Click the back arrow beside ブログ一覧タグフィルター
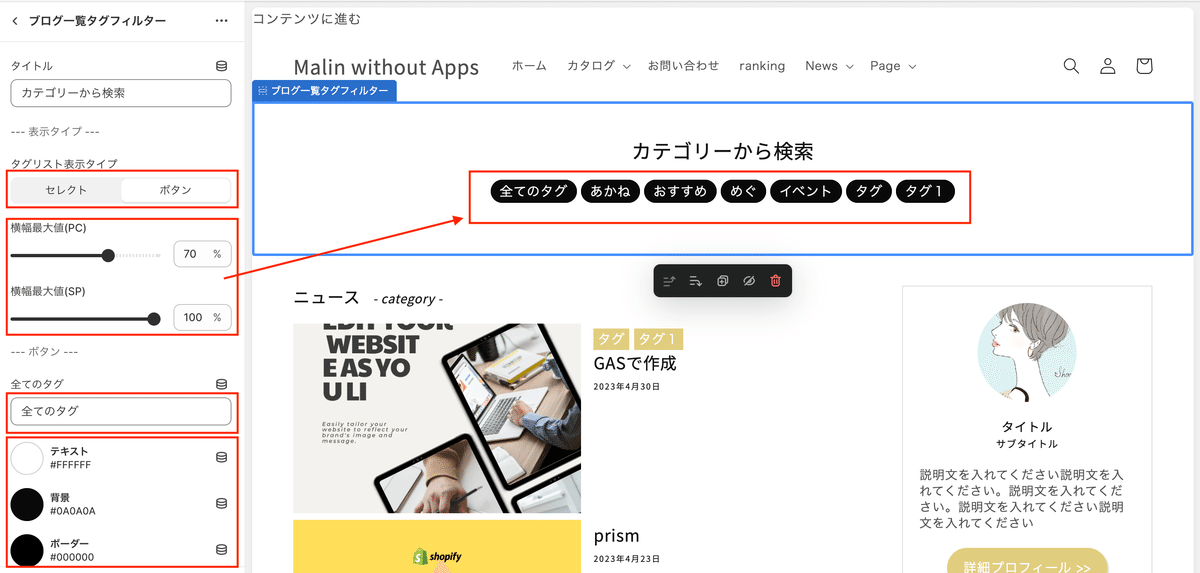 pyautogui.click(x=15, y=20)
